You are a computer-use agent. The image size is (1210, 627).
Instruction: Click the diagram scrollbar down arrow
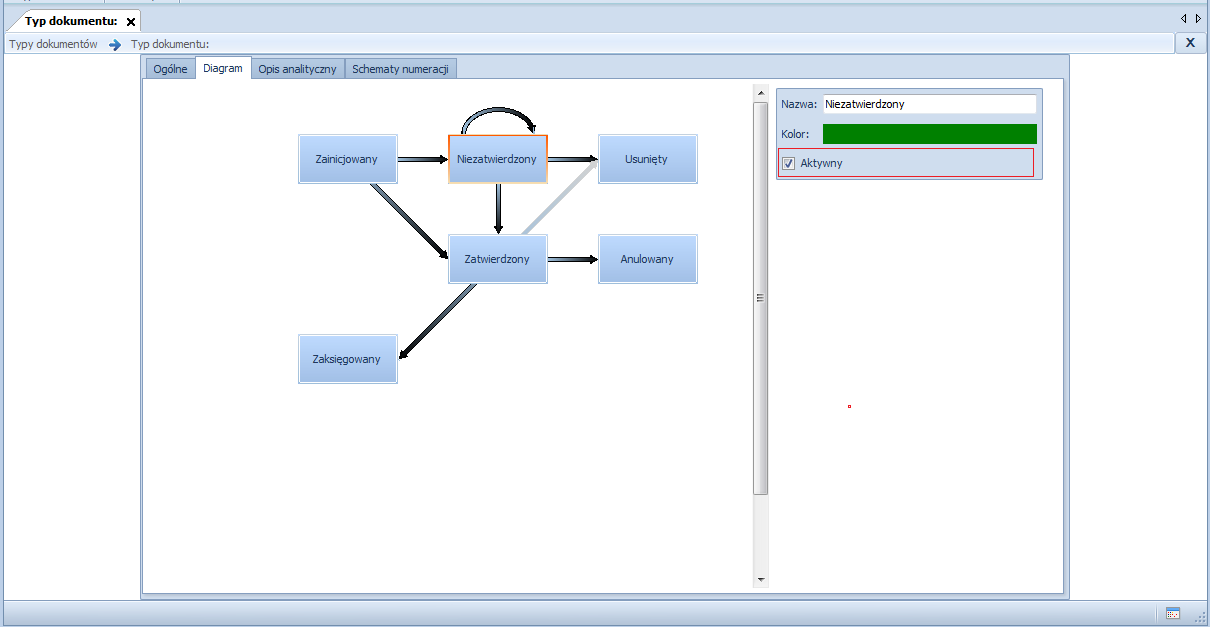[761, 579]
